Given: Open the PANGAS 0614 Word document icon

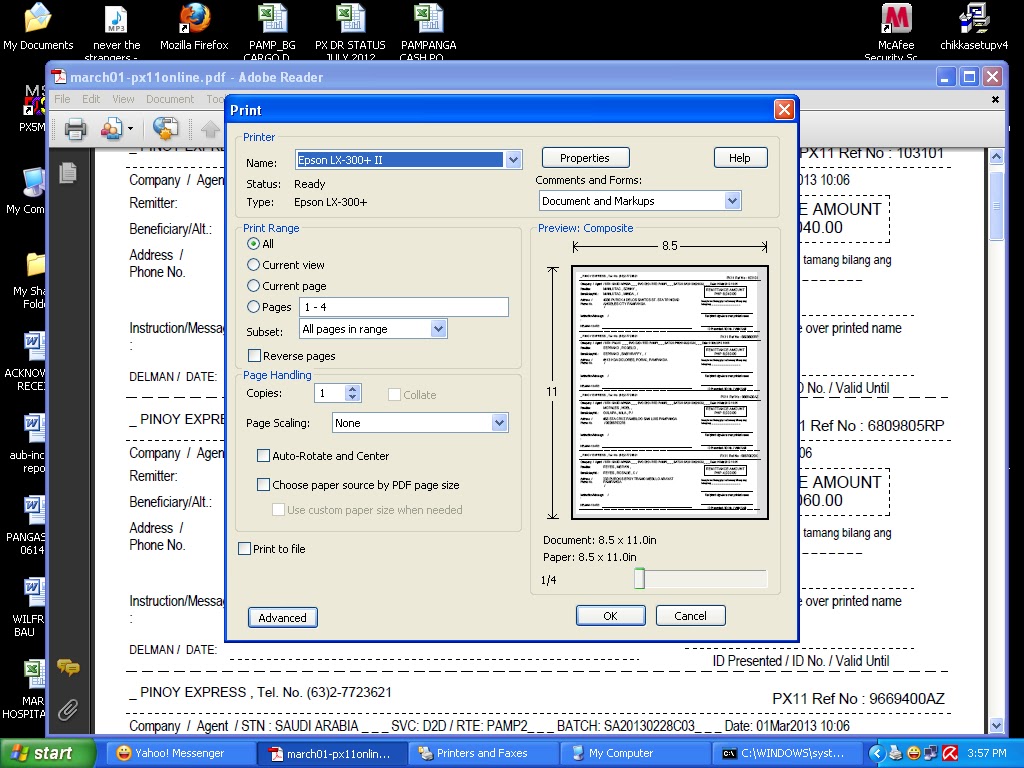Looking at the screenshot, I should pyautogui.click(x=29, y=526).
